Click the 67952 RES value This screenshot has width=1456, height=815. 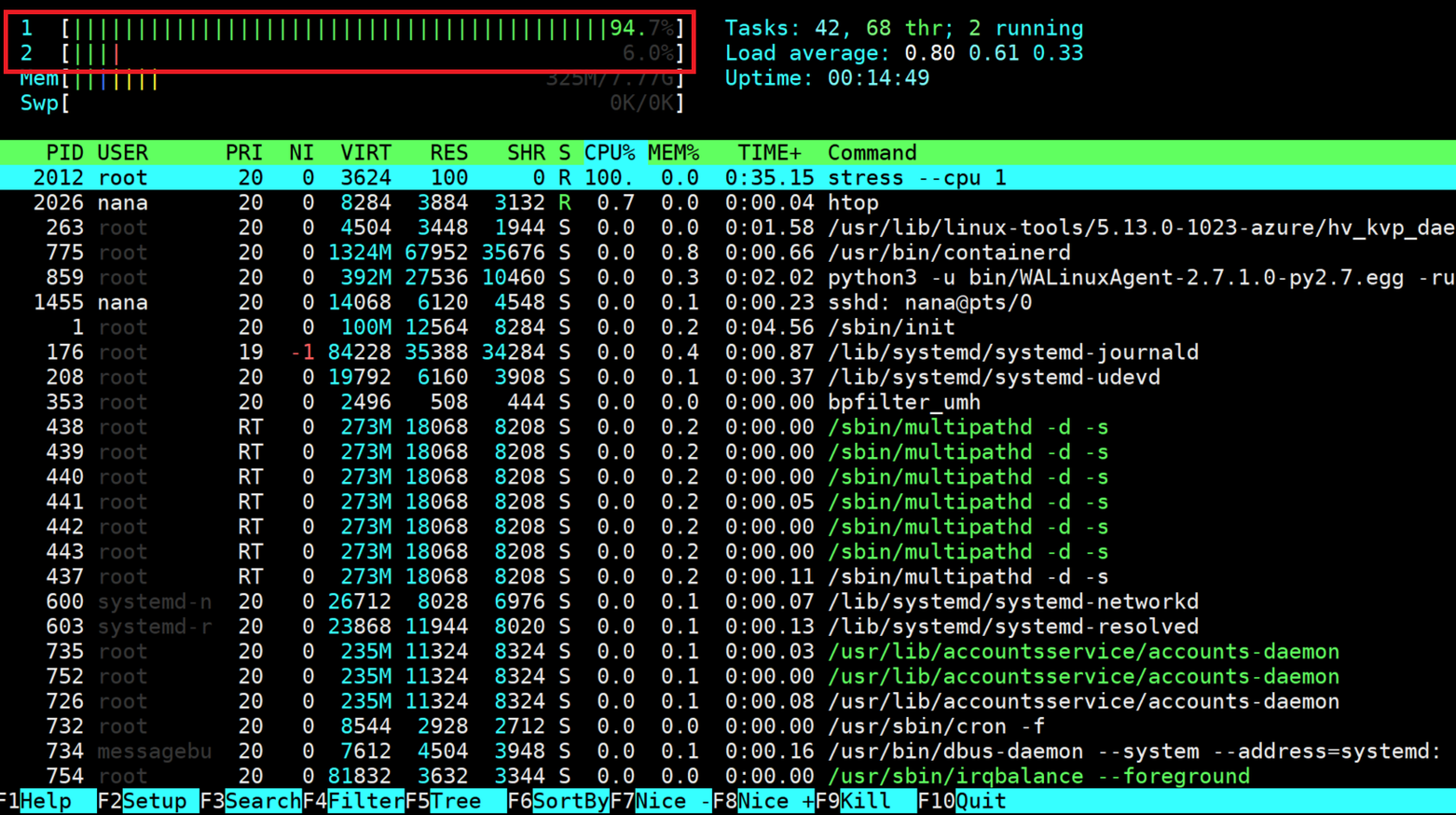pyautogui.click(x=436, y=253)
